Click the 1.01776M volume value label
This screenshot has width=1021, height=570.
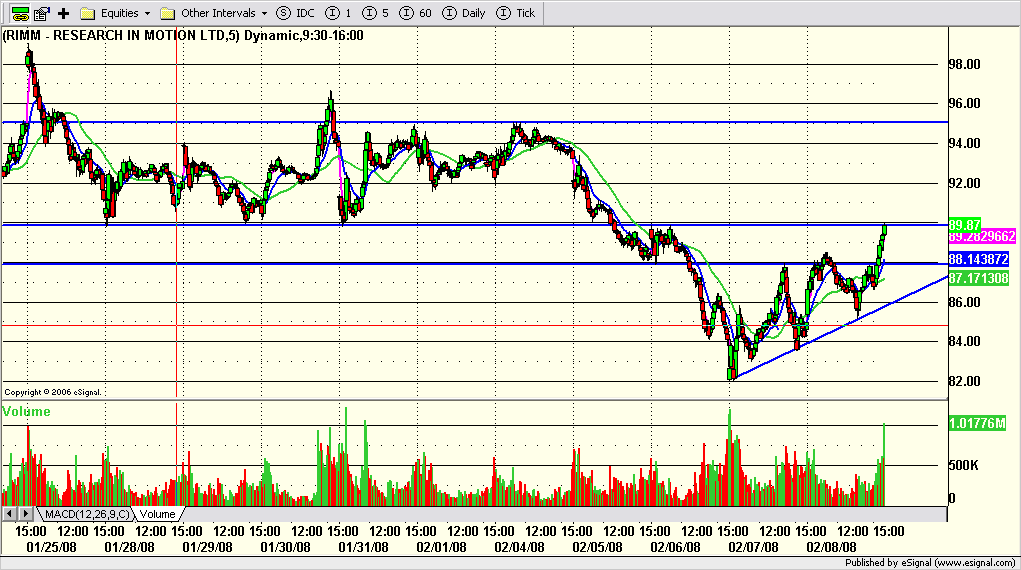click(x=977, y=423)
